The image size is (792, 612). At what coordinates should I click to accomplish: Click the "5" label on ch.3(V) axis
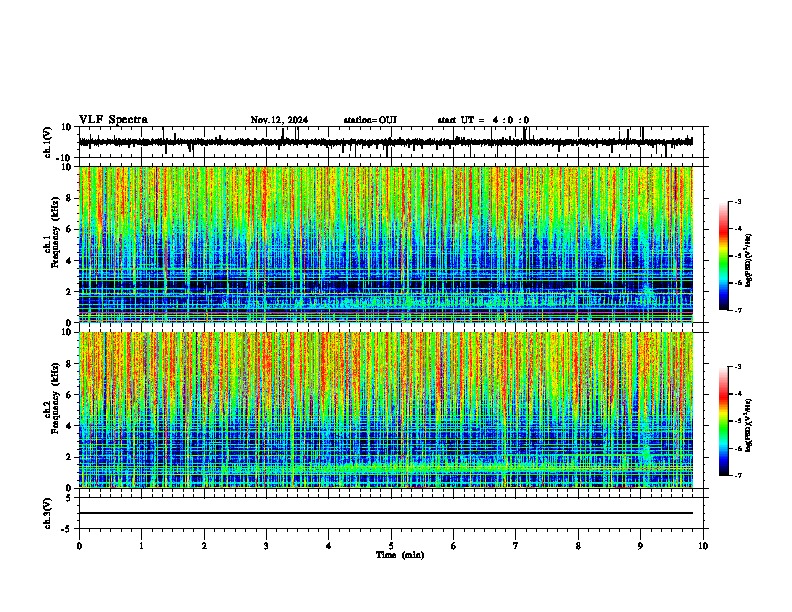[70, 498]
